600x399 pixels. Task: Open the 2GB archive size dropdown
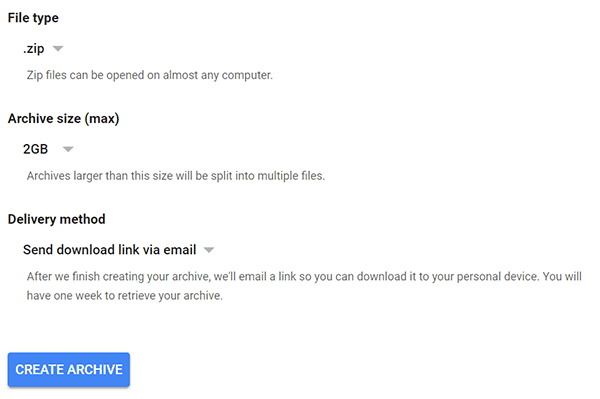tap(48, 149)
